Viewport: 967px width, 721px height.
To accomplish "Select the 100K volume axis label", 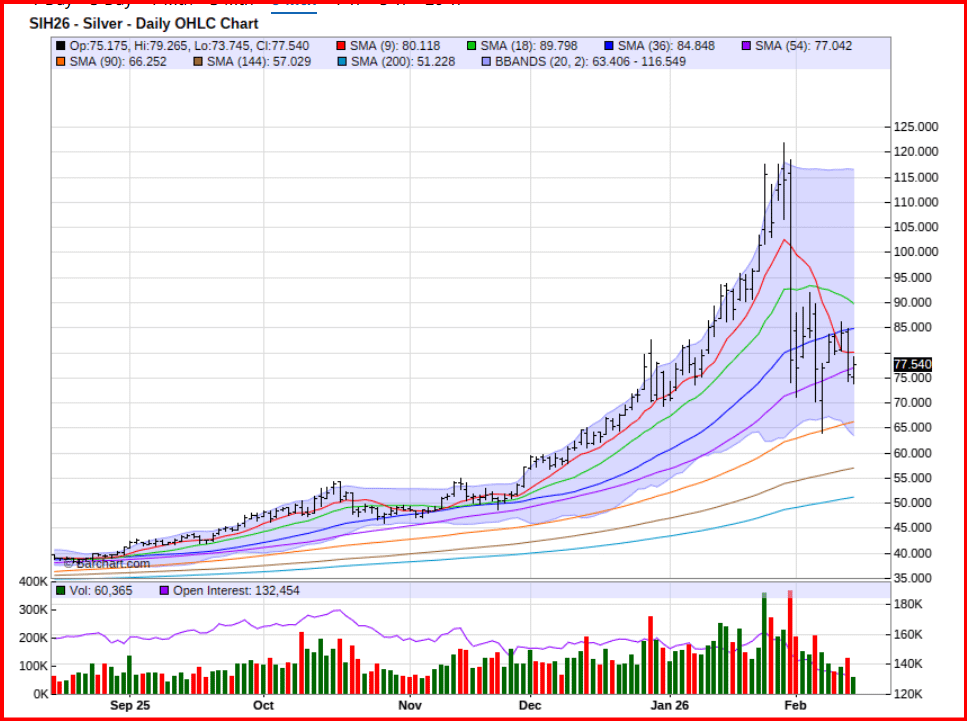I will (x=33, y=667).
